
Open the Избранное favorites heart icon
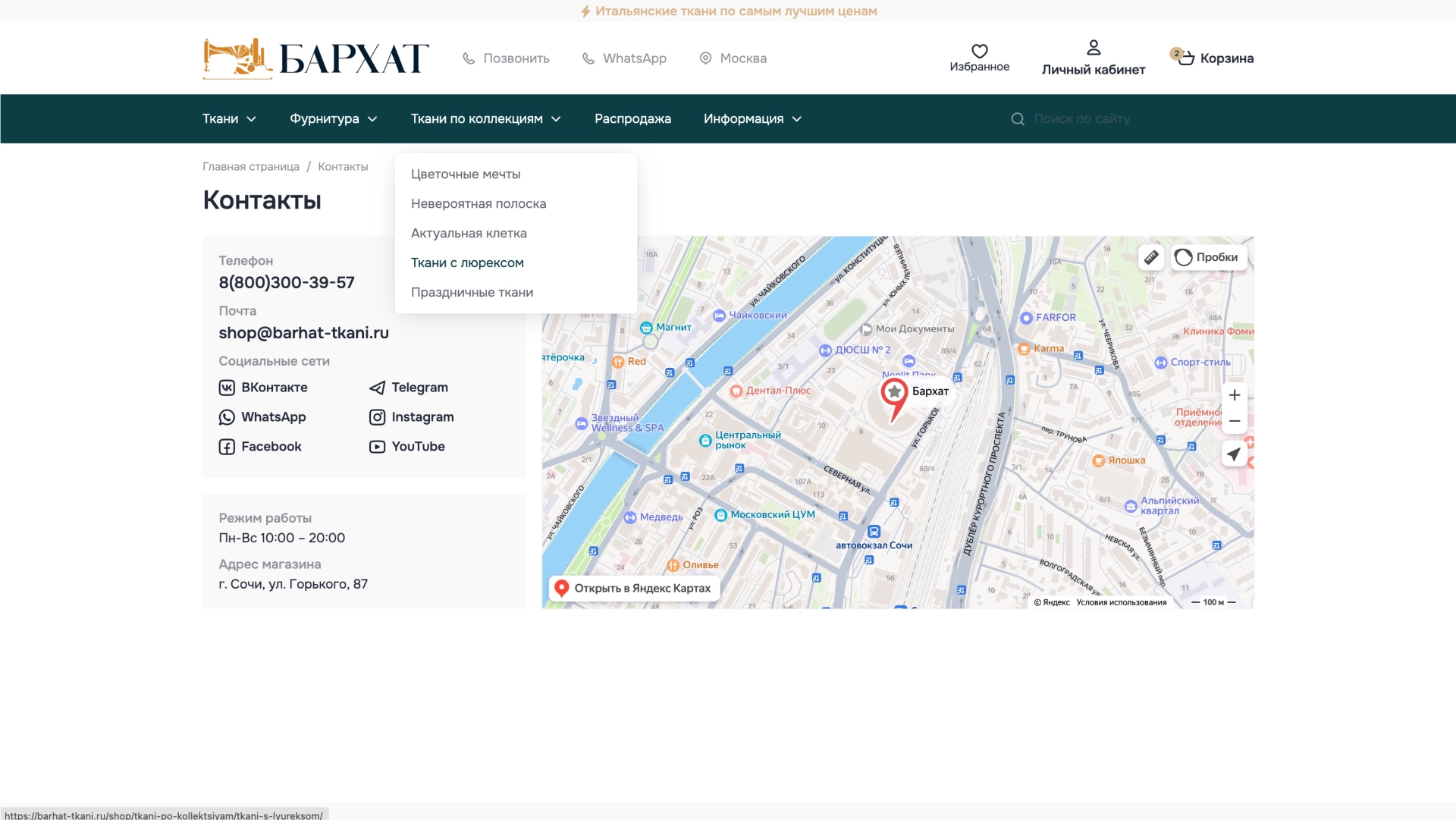979,52
